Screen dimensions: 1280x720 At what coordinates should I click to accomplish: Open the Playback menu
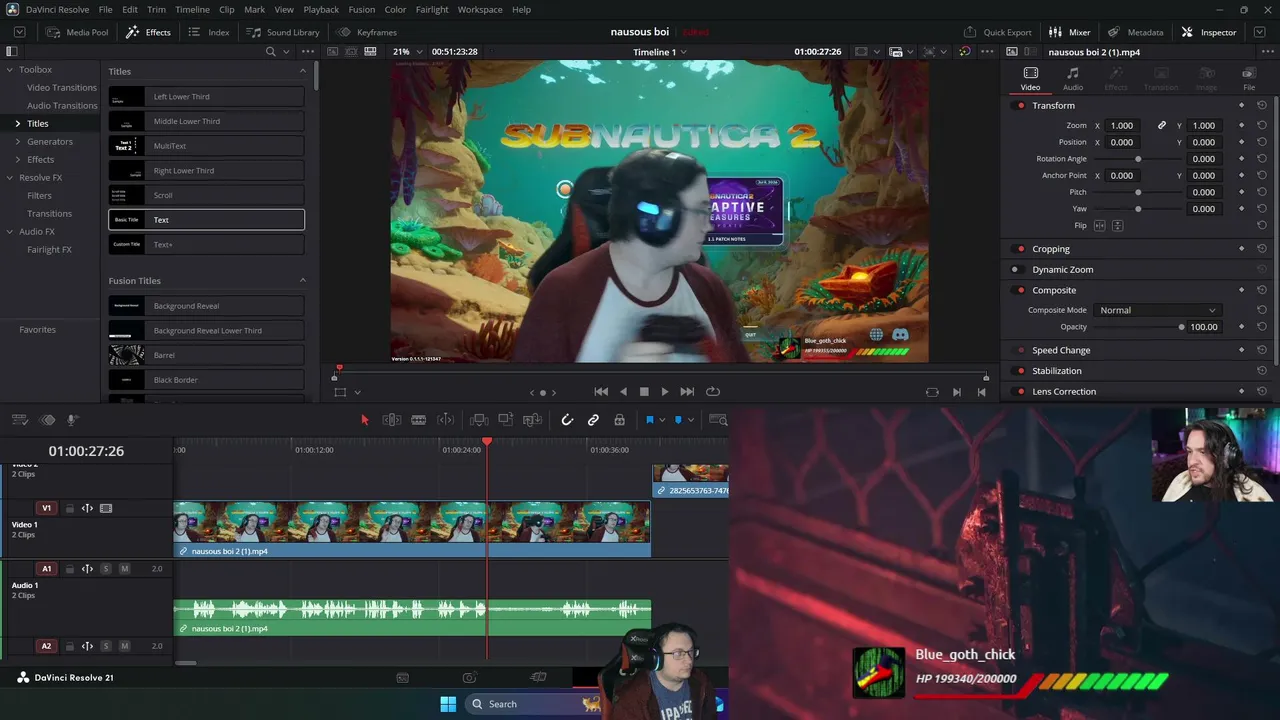pyautogui.click(x=321, y=10)
